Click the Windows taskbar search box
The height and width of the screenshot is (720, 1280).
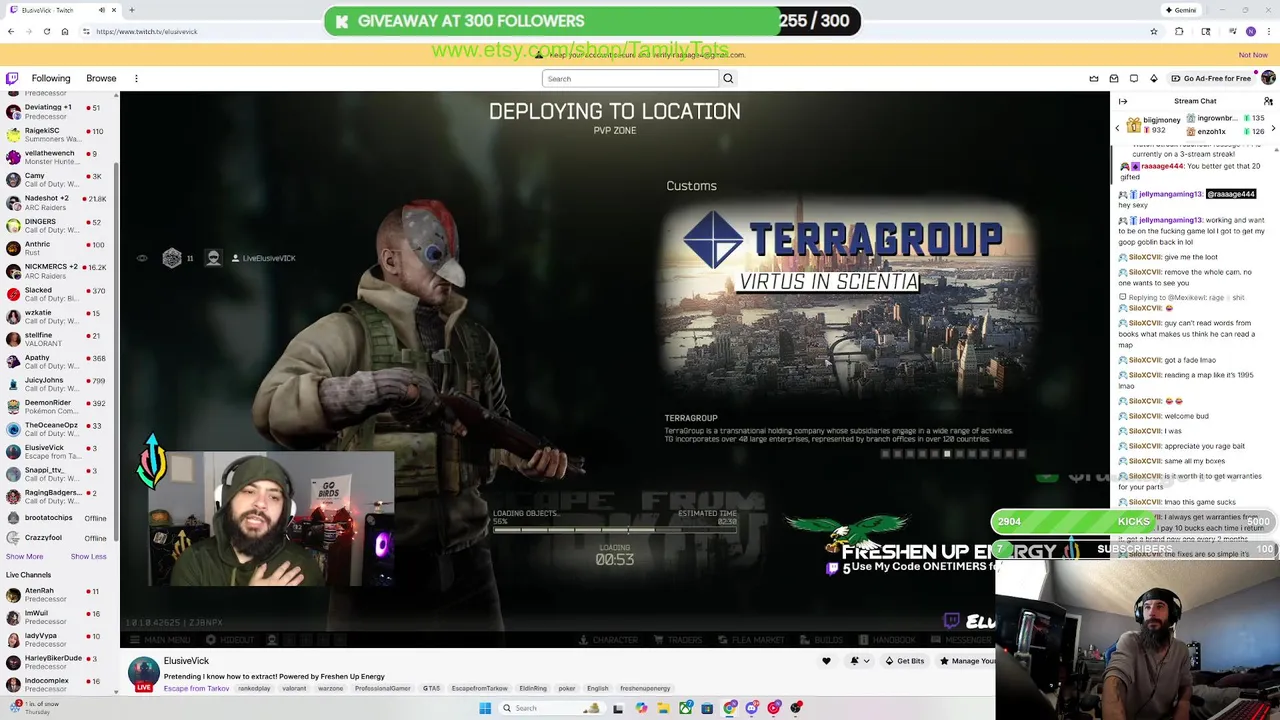click(553, 708)
